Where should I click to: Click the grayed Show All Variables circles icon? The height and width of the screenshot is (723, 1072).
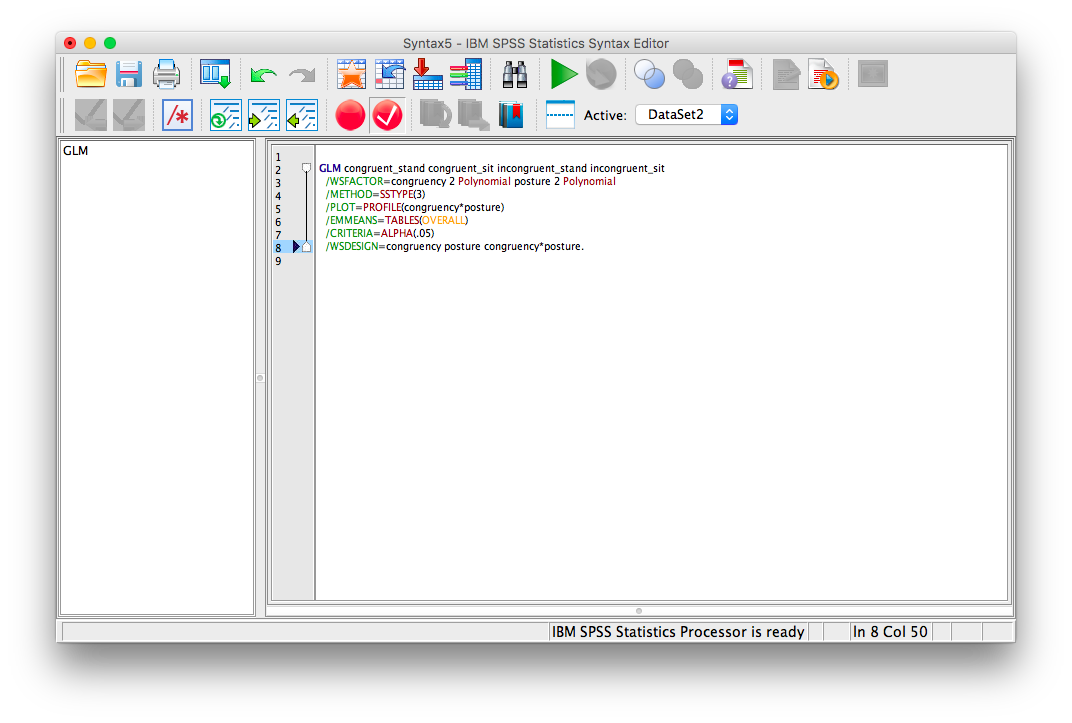pyautogui.click(x=688, y=74)
